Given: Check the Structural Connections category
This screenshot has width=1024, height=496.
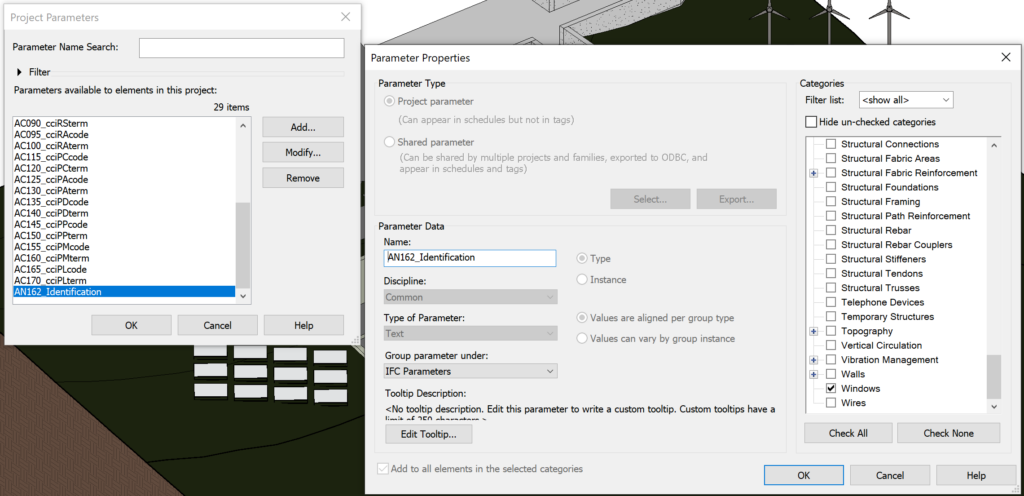Looking at the screenshot, I should [x=831, y=144].
